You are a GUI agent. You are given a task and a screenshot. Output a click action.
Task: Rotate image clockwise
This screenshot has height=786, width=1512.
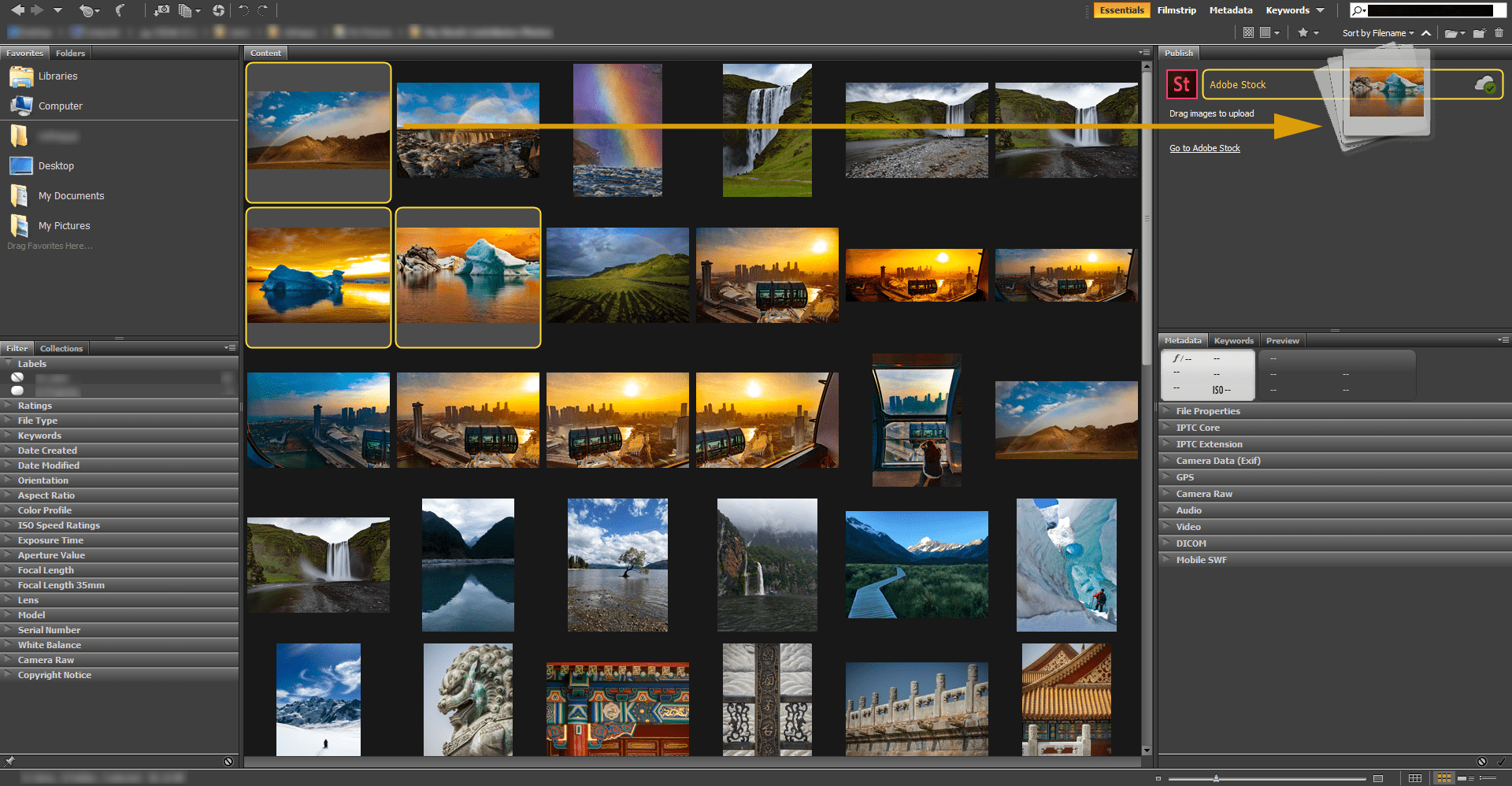click(x=263, y=10)
